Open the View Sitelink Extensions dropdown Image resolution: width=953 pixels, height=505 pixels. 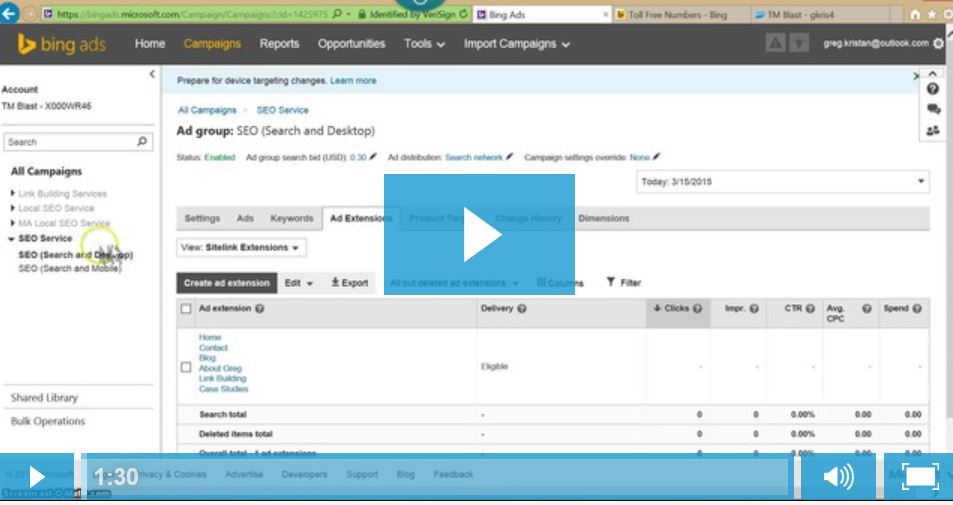(x=241, y=247)
